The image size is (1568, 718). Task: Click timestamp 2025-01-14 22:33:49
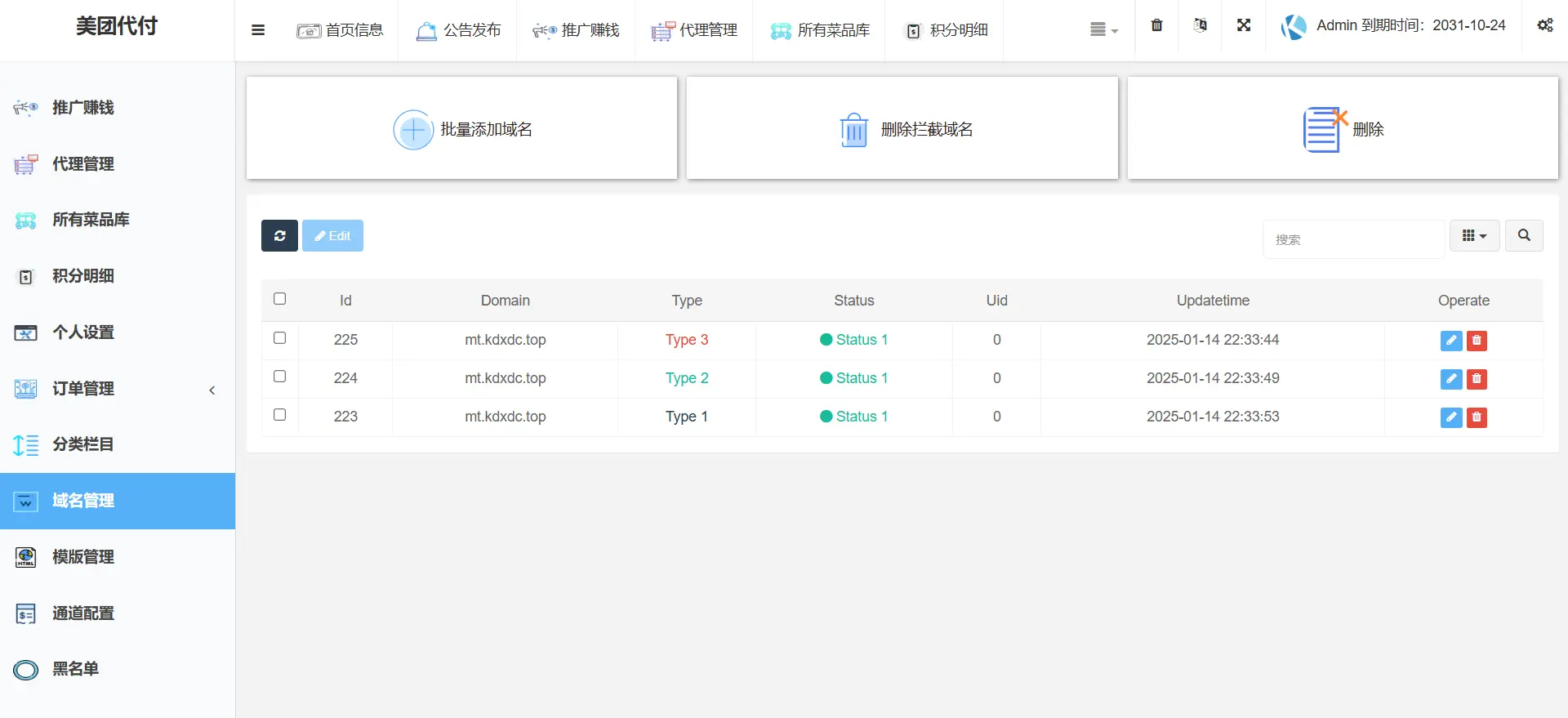coord(1213,378)
